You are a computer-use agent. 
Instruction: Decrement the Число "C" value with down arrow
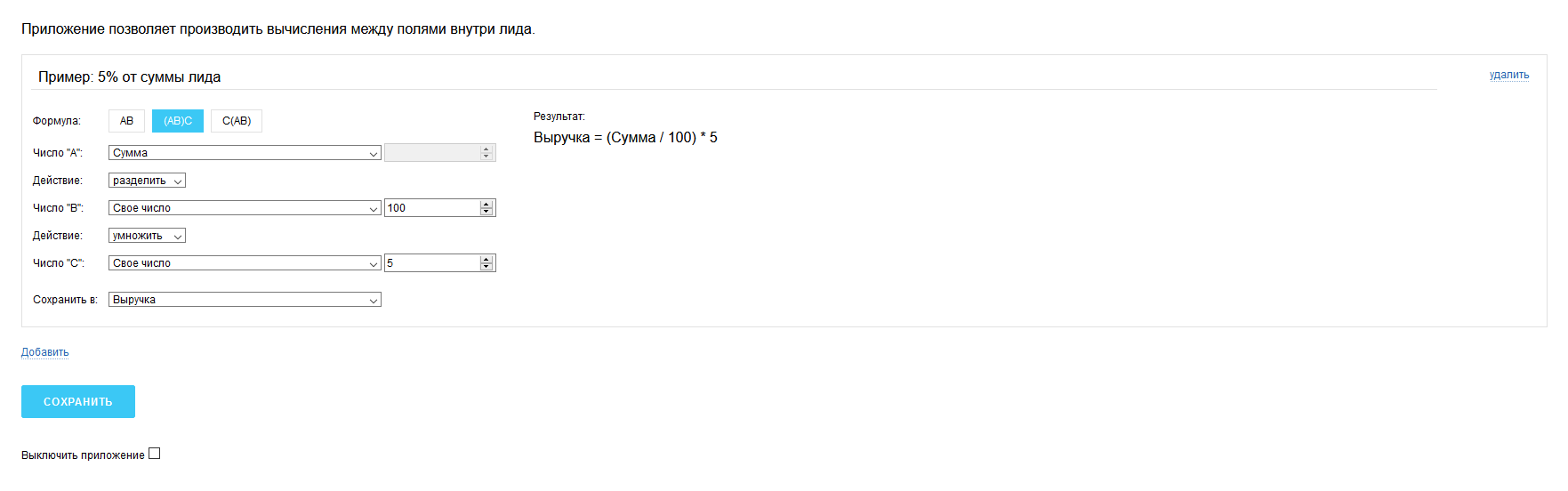486,267
